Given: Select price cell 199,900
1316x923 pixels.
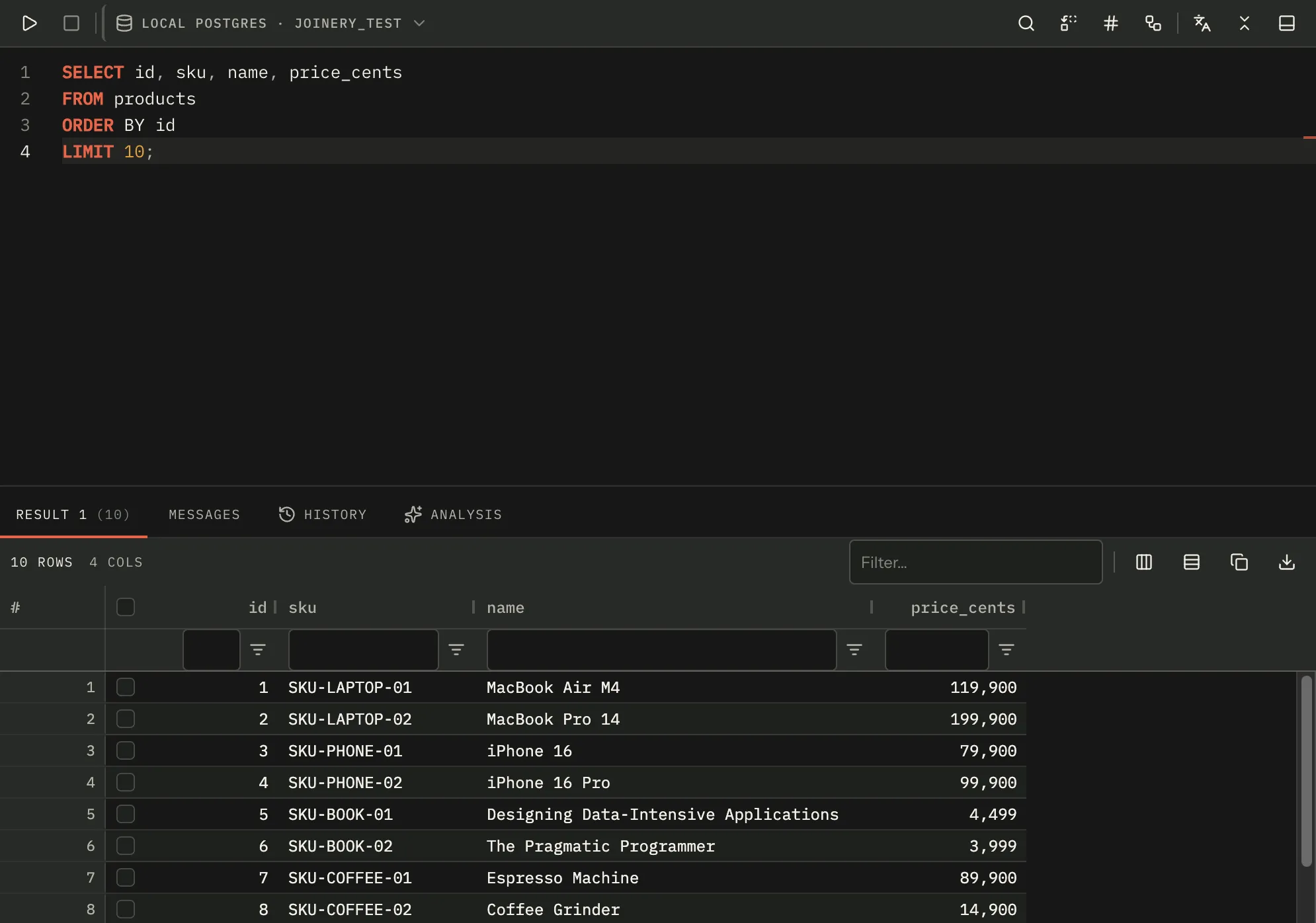Looking at the screenshot, I should (983, 719).
